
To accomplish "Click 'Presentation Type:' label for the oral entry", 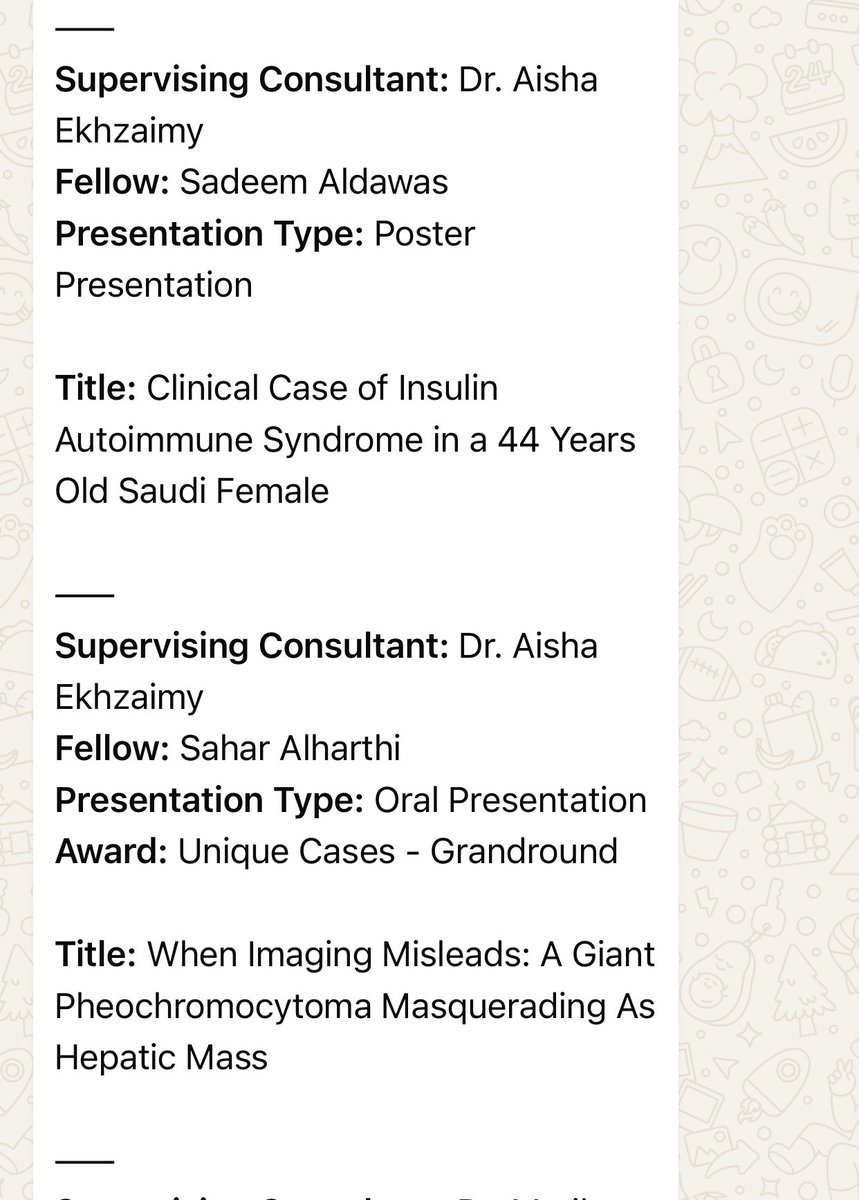I will pos(210,801).
